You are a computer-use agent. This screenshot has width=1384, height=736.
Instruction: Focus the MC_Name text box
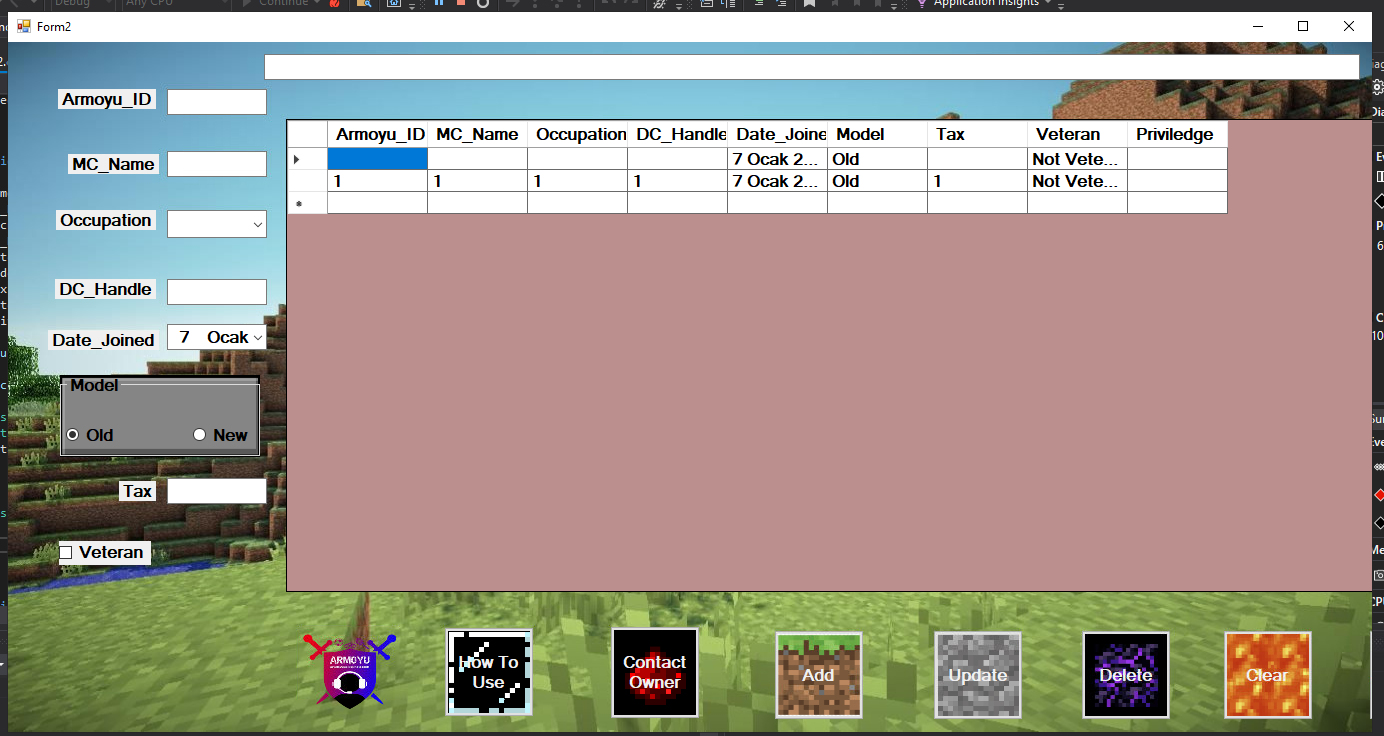[x=217, y=164]
